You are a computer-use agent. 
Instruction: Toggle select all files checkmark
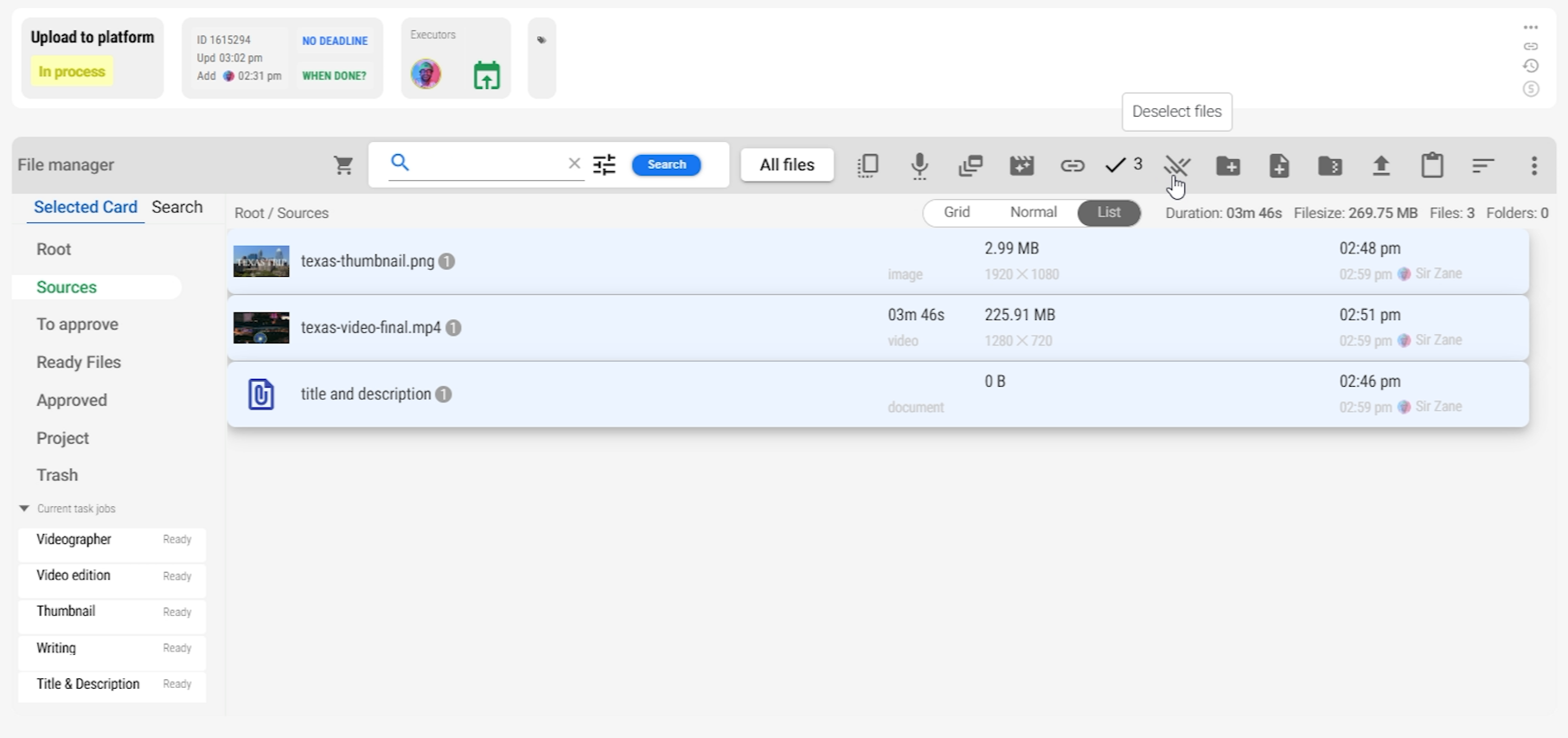pos(1123,165)
